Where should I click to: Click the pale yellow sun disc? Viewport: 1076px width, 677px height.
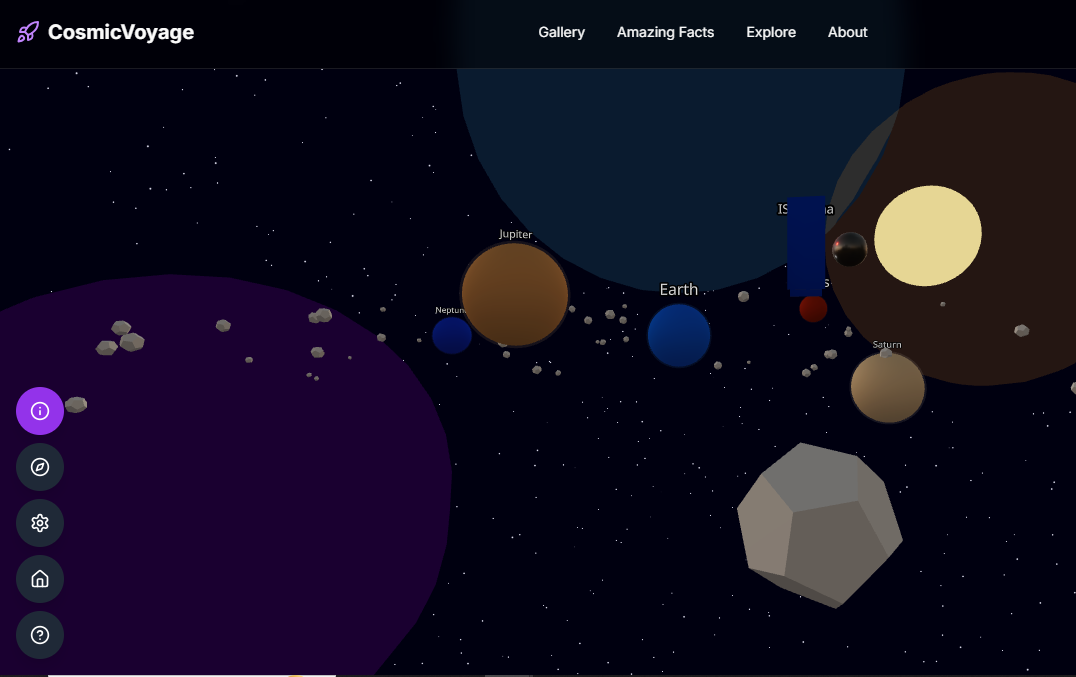pos(927,236)
